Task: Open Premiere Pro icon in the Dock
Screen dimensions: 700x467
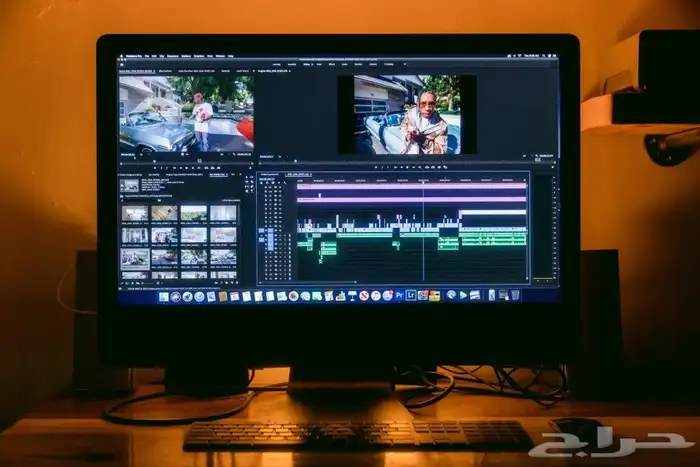Action: pos(399,296)
